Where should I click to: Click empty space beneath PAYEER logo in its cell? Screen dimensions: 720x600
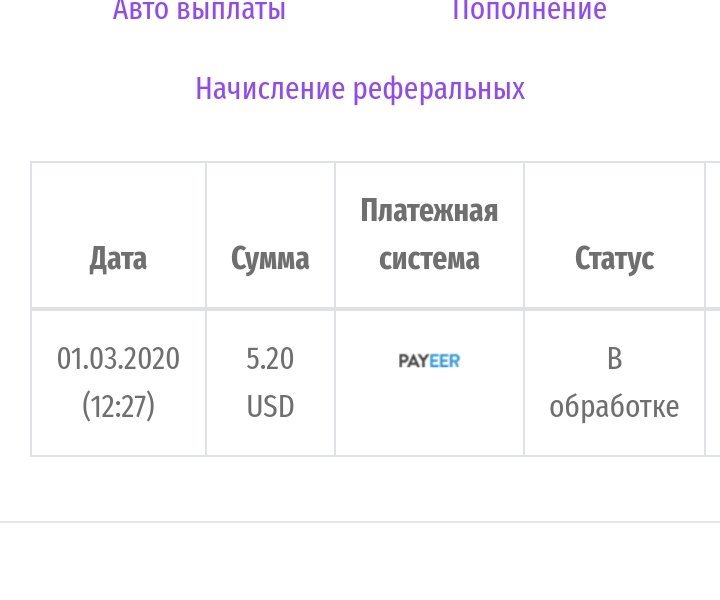coord(429,413)
